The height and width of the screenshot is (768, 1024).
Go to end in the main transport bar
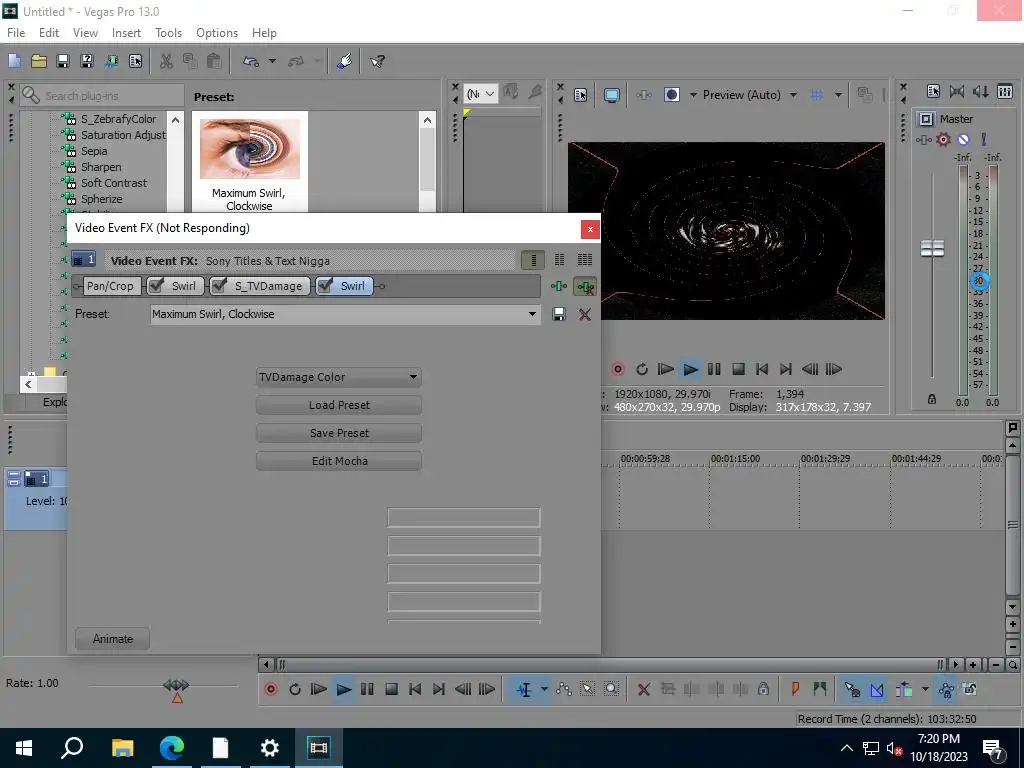point(439,689)
